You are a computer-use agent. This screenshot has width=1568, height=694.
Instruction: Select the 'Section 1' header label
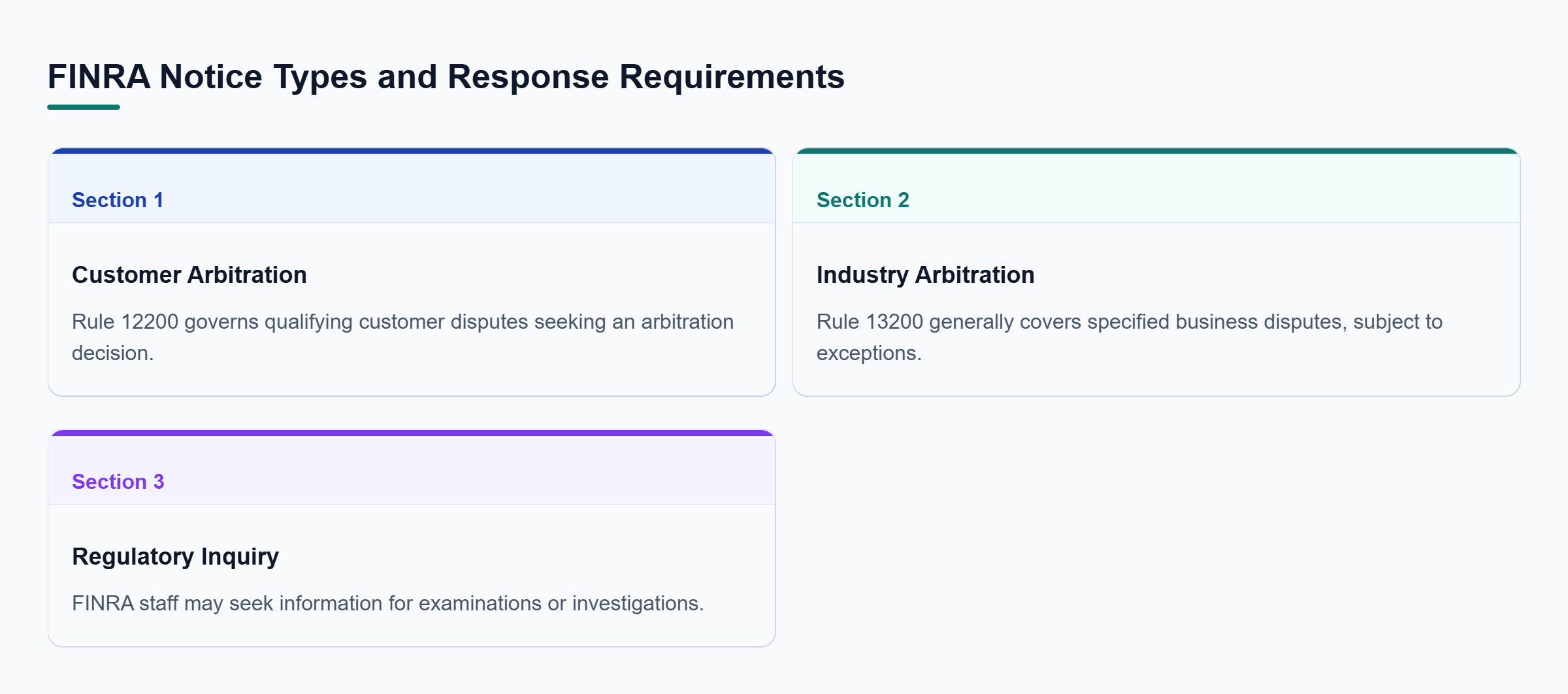coord(118,200)
